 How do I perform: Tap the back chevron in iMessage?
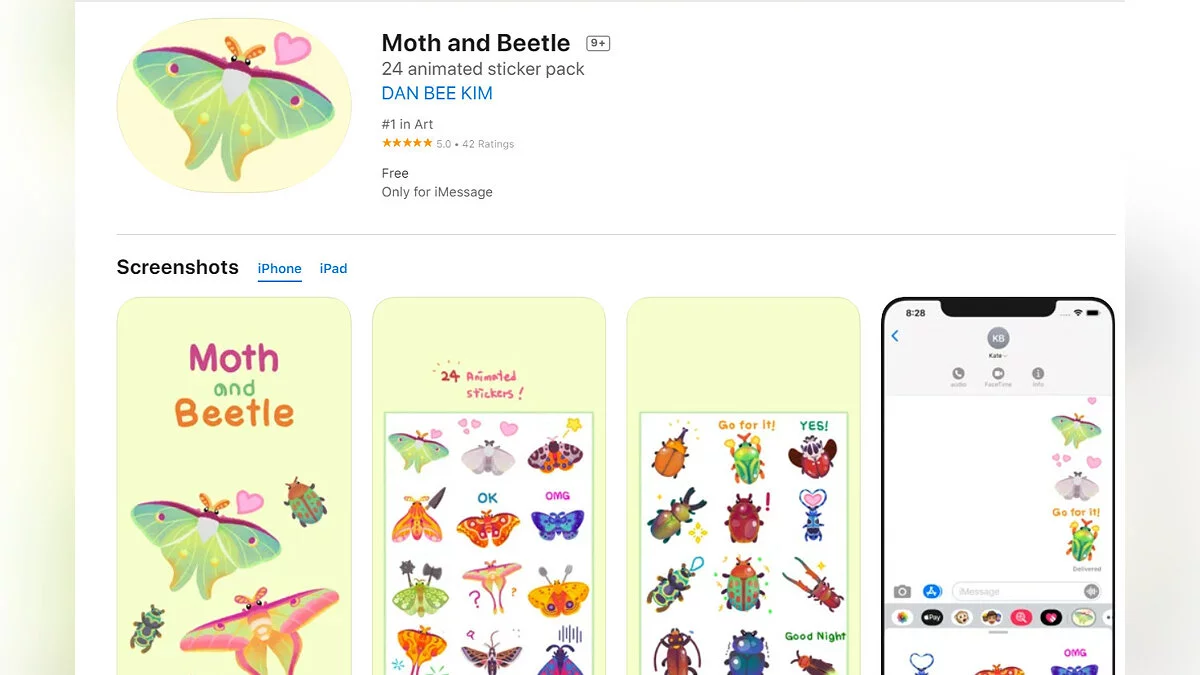pos(895,336)
